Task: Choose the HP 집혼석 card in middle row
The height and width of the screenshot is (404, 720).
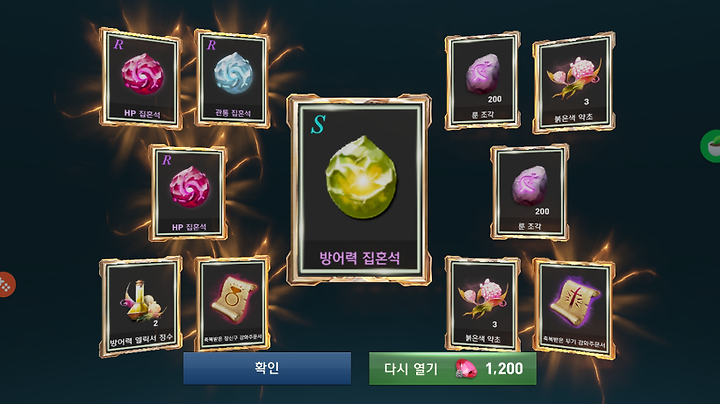Action: click(188, 193)
